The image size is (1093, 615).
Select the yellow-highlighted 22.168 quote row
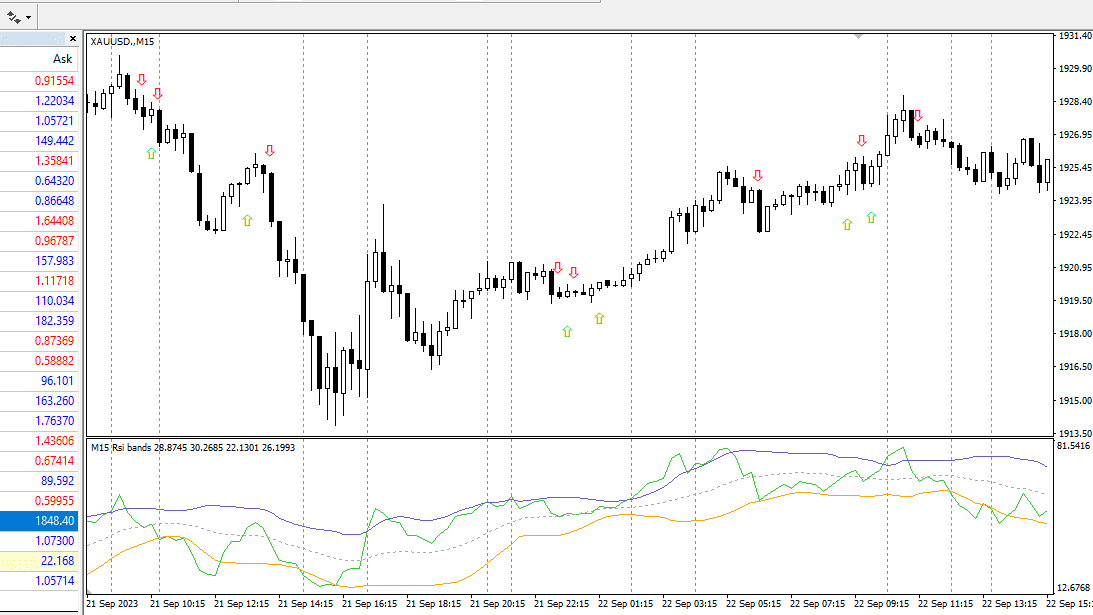coord(39,561)
